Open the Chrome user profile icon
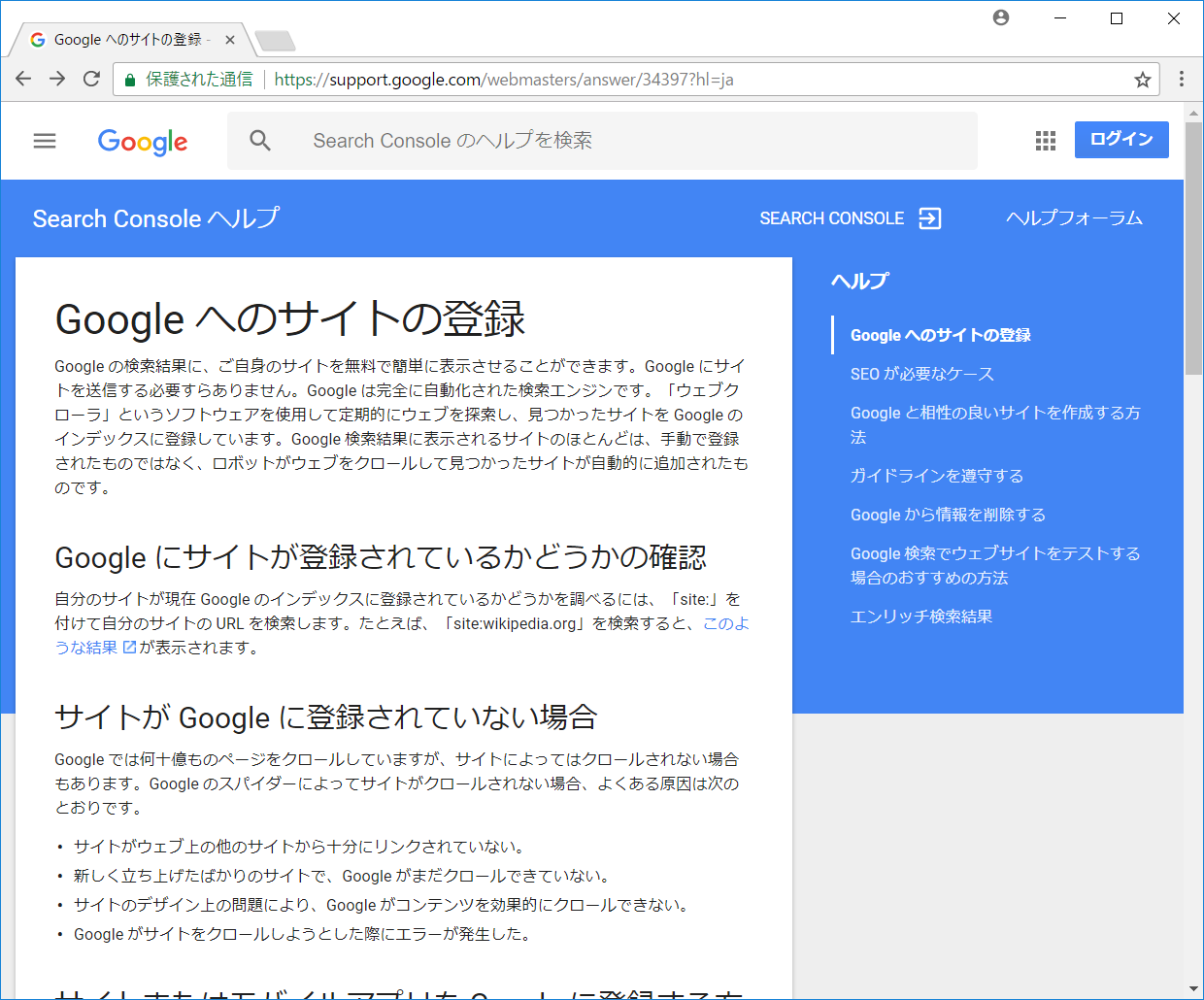1204x1000 pixels. tap(1001, 17)
